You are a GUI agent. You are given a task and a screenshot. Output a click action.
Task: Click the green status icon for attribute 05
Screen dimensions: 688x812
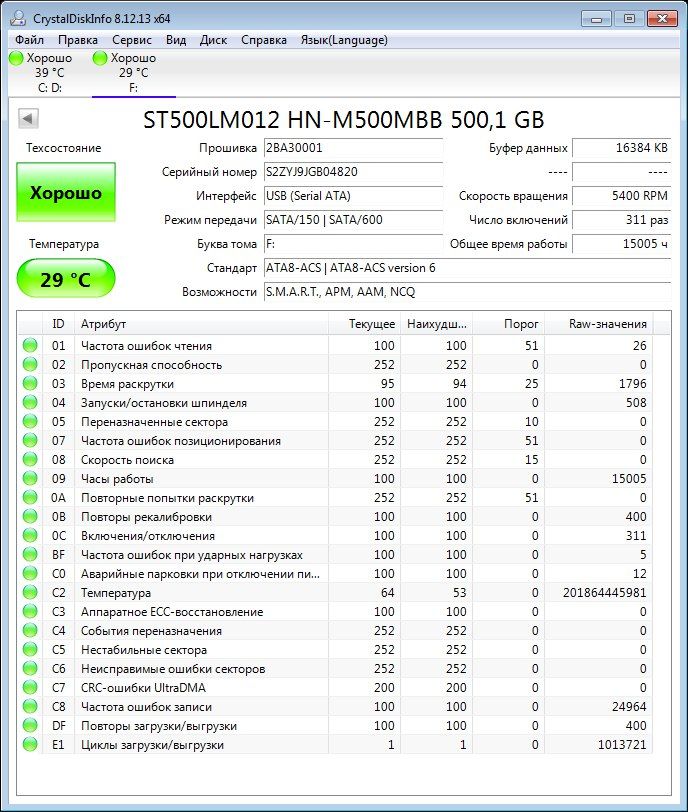(x=31, y=422)
